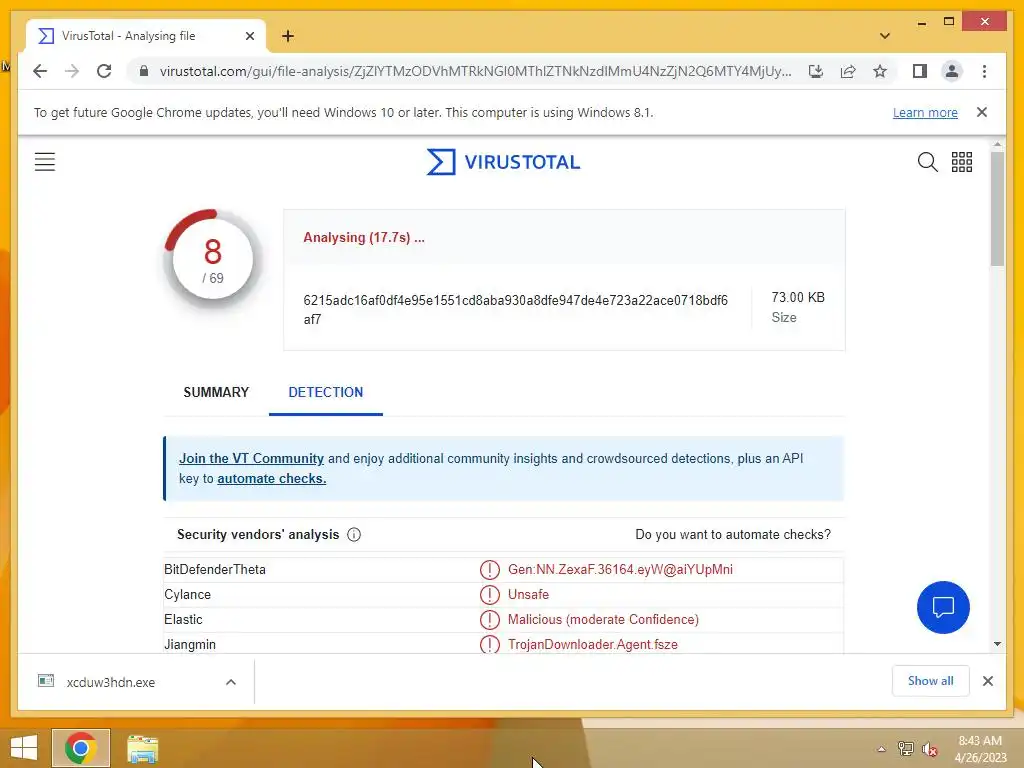Select the DETECTION tab

325,392
